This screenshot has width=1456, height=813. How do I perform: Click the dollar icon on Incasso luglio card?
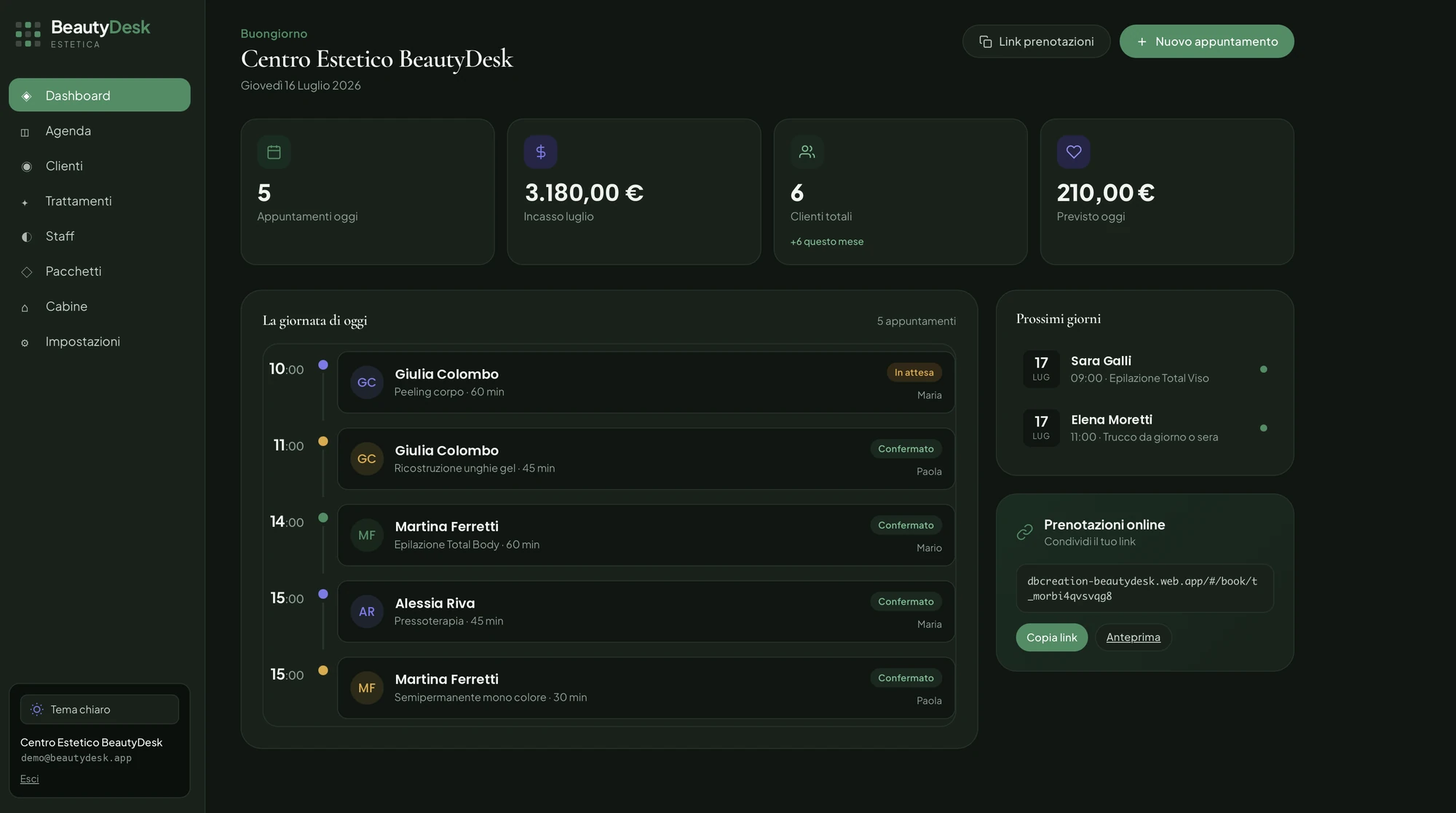(540, 152)
